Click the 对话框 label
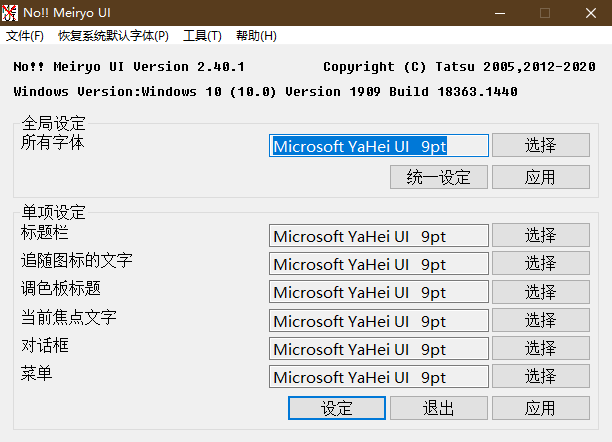This screenshot has height=442, width=612. 44,346
